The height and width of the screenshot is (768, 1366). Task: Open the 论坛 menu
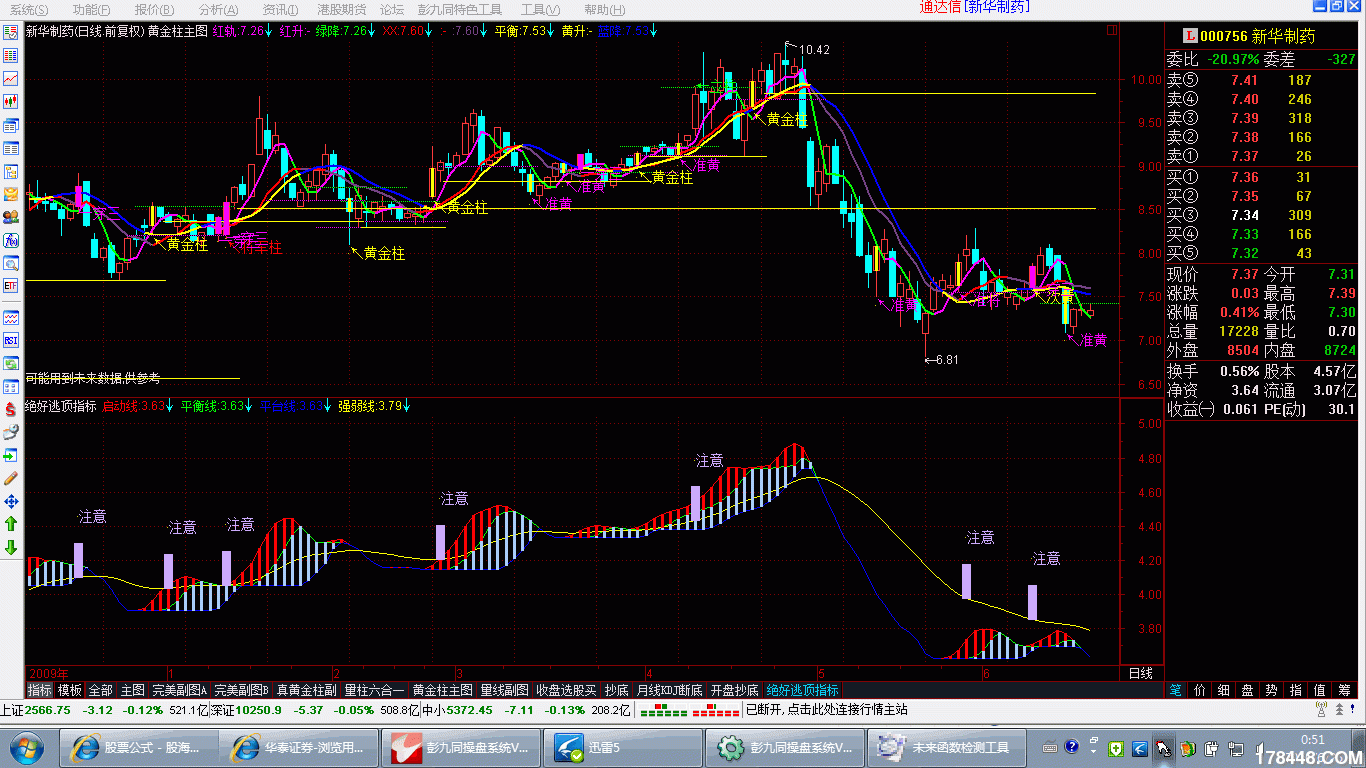click(391, 8)
